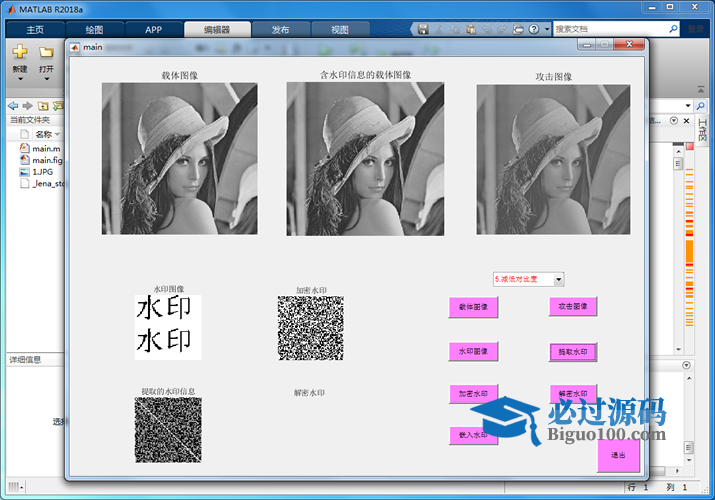Expand the quick access toolbar options arrow
715x500 pixels.
click(x=547, y=29)
